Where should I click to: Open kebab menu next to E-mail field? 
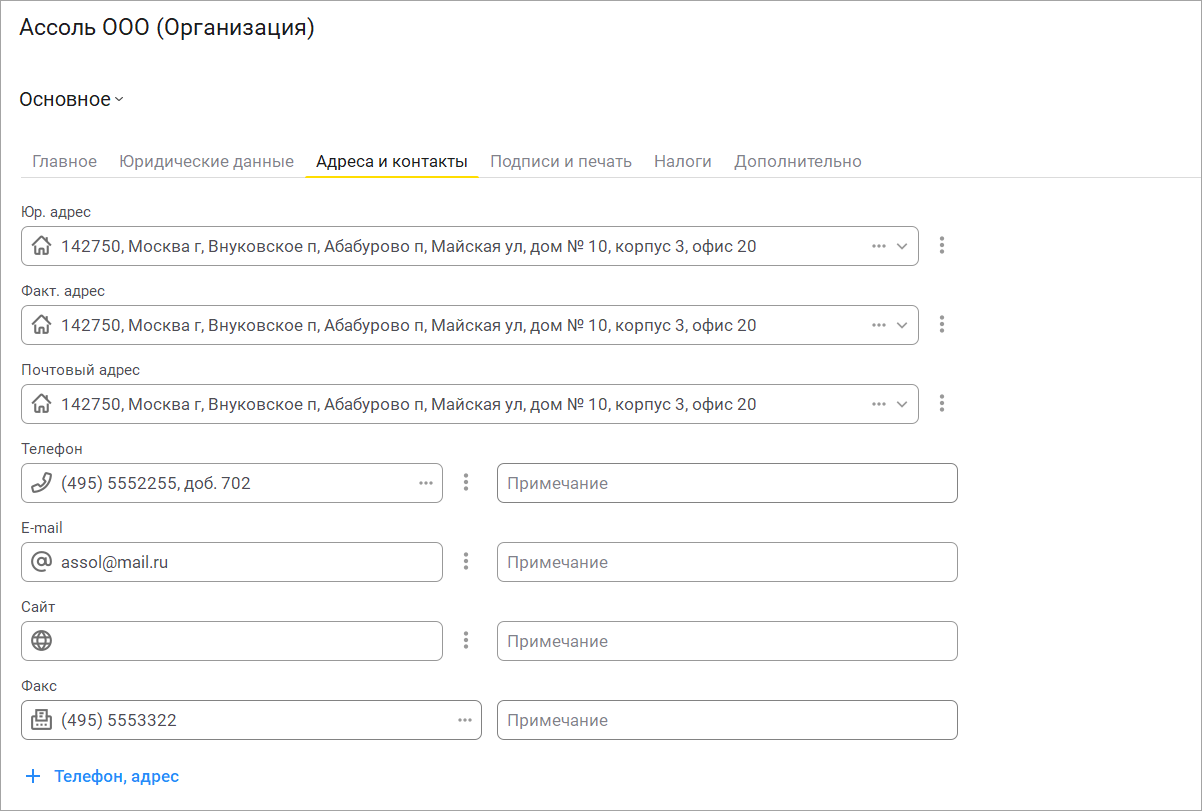tap(466, 562)
